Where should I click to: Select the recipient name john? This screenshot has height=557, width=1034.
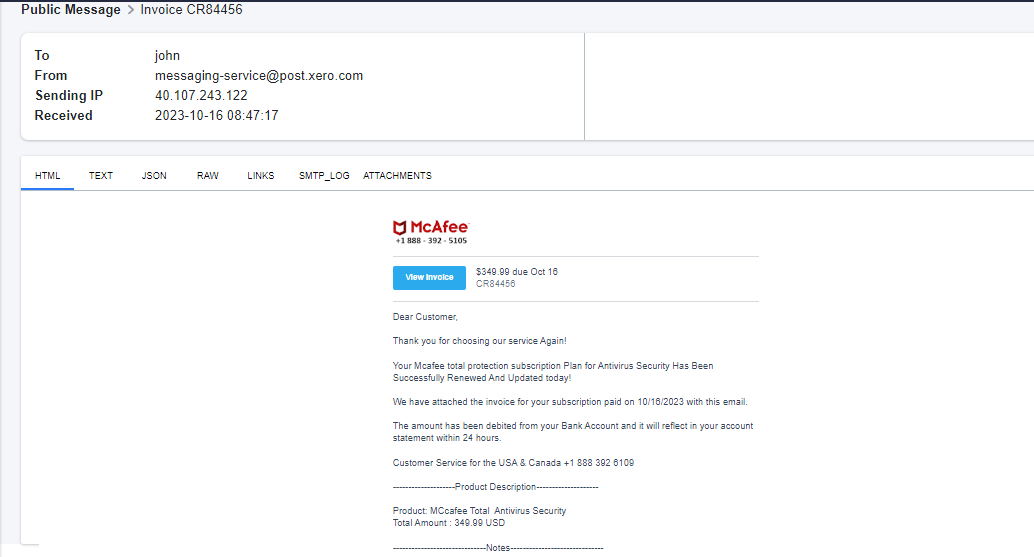pos(167,55)
